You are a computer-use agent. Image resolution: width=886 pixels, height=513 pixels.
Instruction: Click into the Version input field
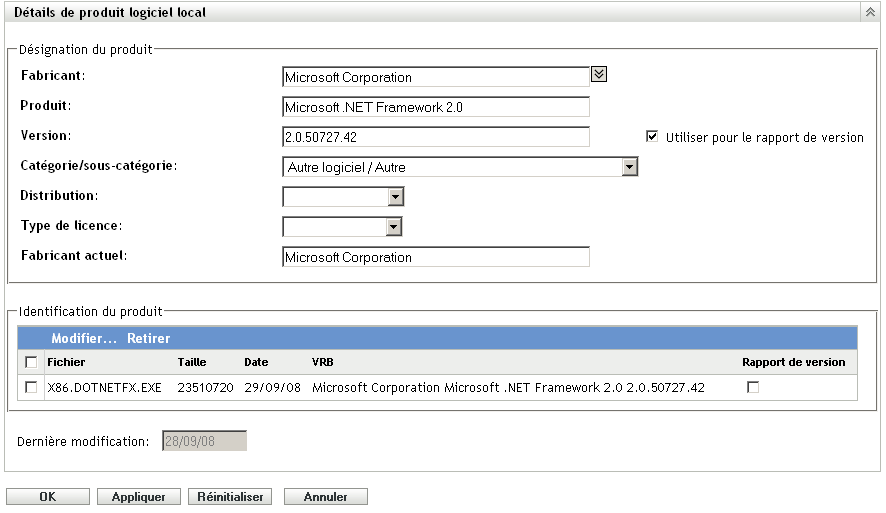pyautogui.click(x=436, y=137)
